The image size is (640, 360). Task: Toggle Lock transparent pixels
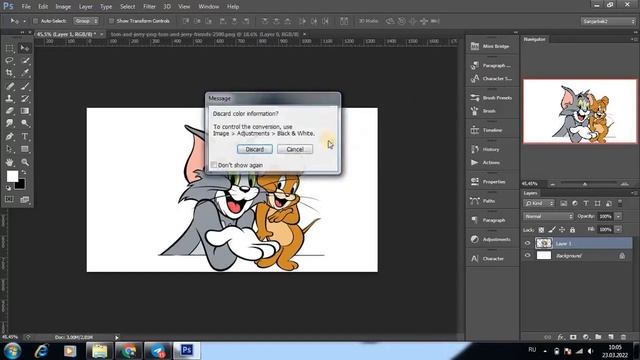pos(541,230)
